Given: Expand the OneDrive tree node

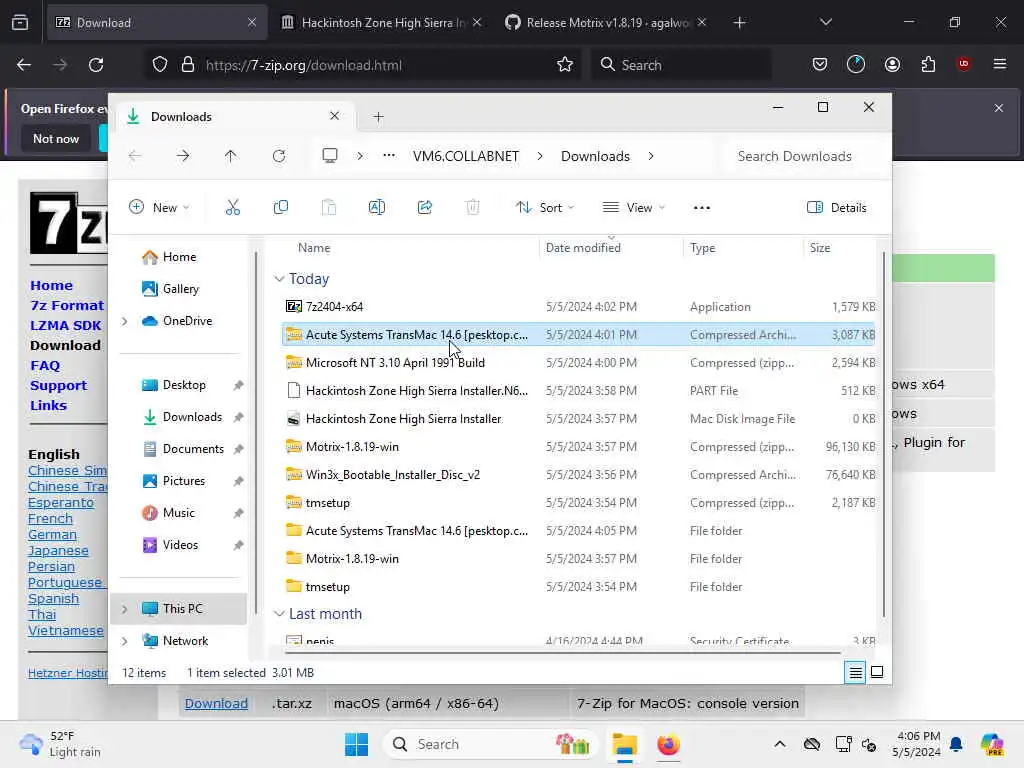Looking at the screenshot, I should tap(125, 321).
